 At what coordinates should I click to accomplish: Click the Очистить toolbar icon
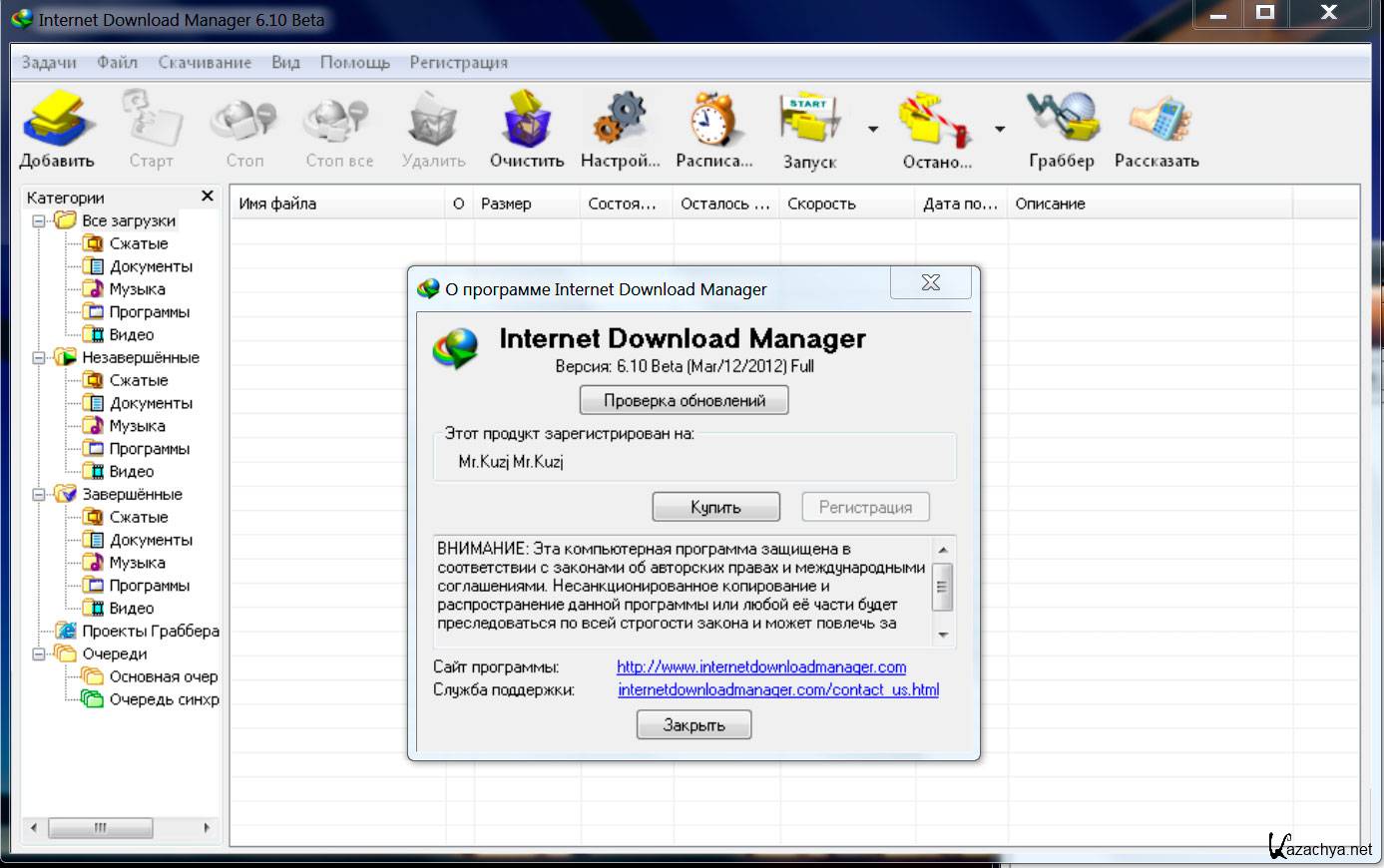click(x=527, y=120)
